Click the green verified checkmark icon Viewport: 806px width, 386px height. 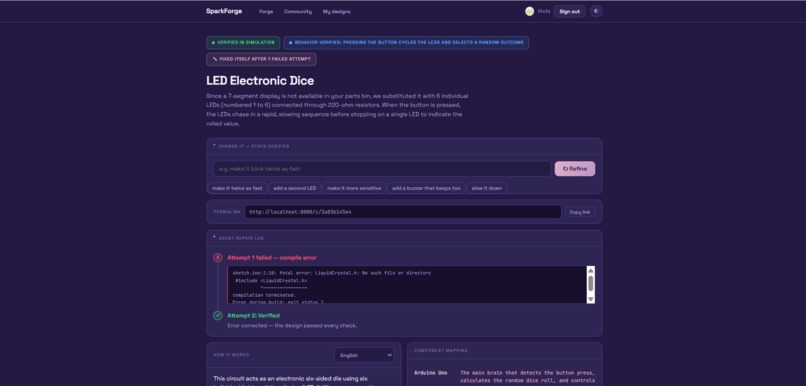[218, 315]
